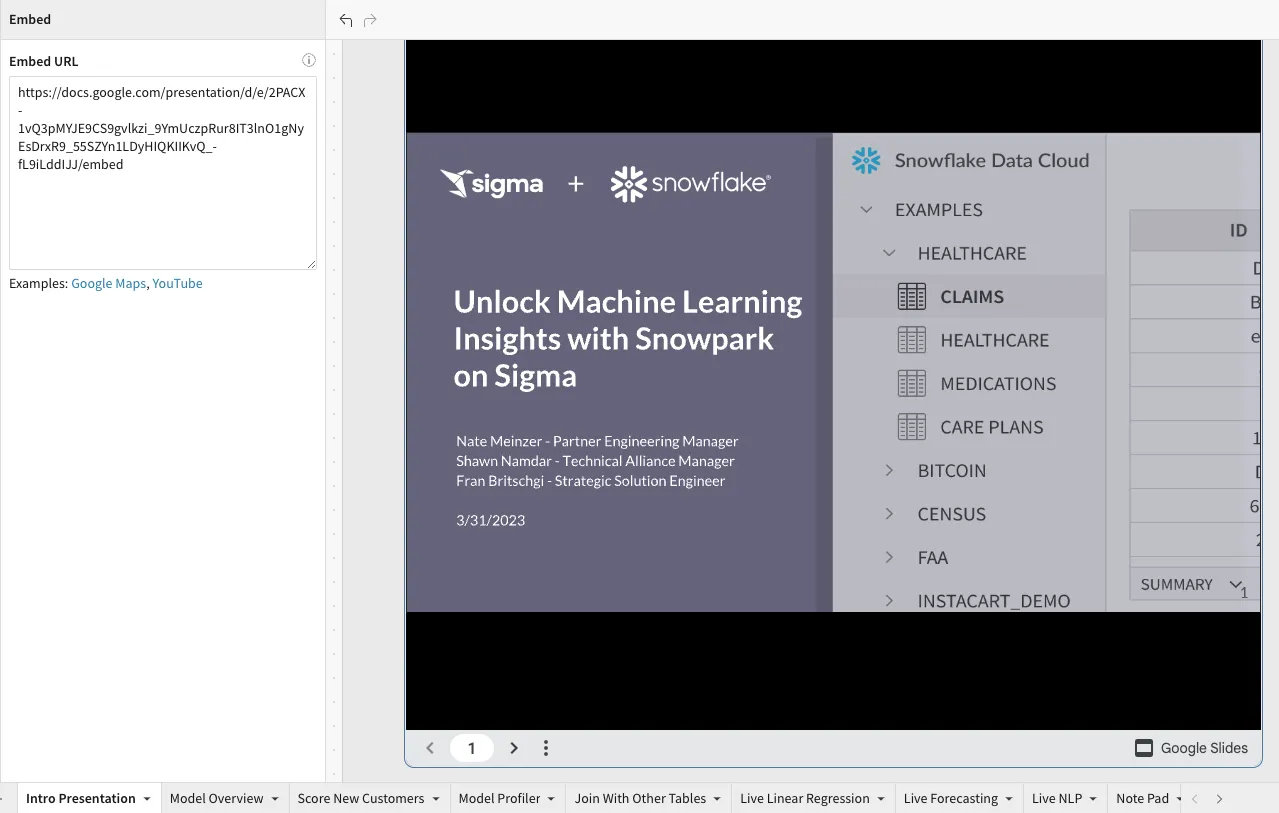The height and width of the screenshot is (813, 1279).
Task: Open the slides options three-dot menu
Action: click(546, 748)
